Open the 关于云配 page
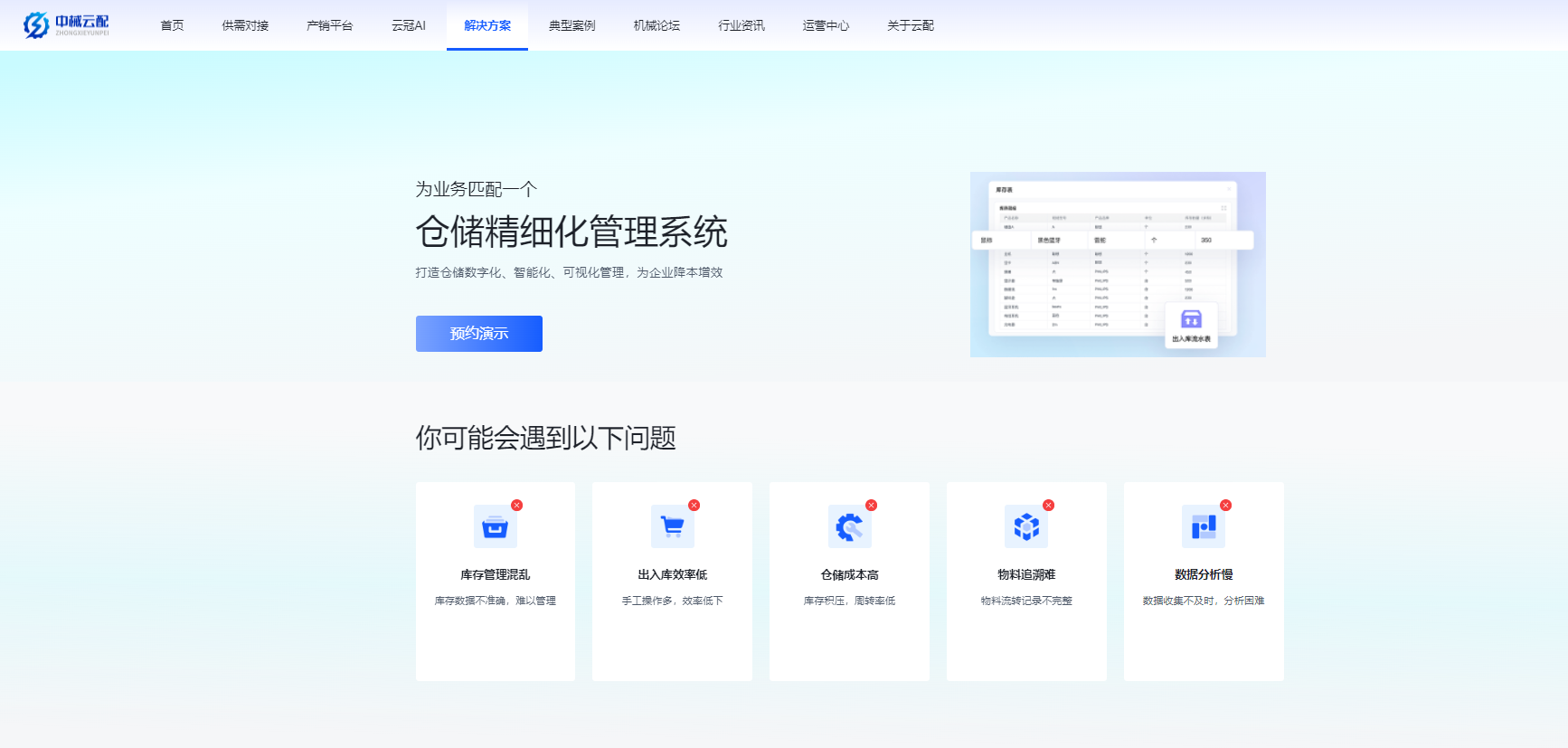1568x748 pixels. (x=910, y=25)
